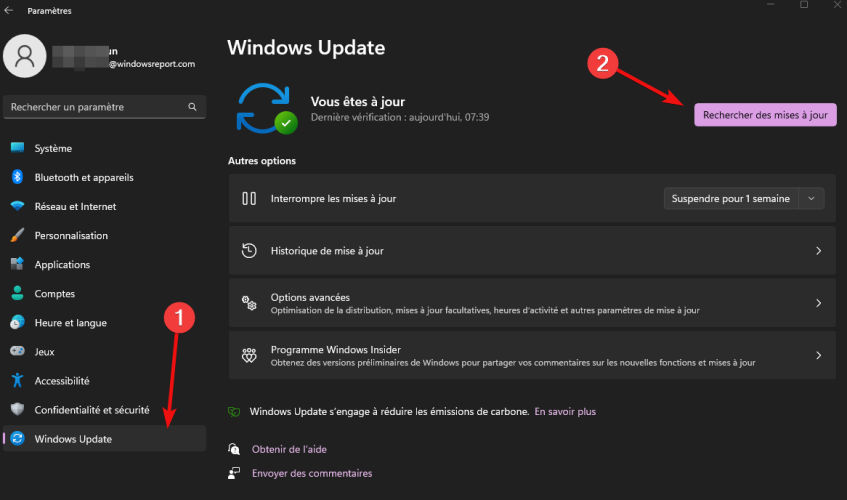
Task: Click the Heure et langue clock icon
Action: pyautogui.click(x=17, y=322)
